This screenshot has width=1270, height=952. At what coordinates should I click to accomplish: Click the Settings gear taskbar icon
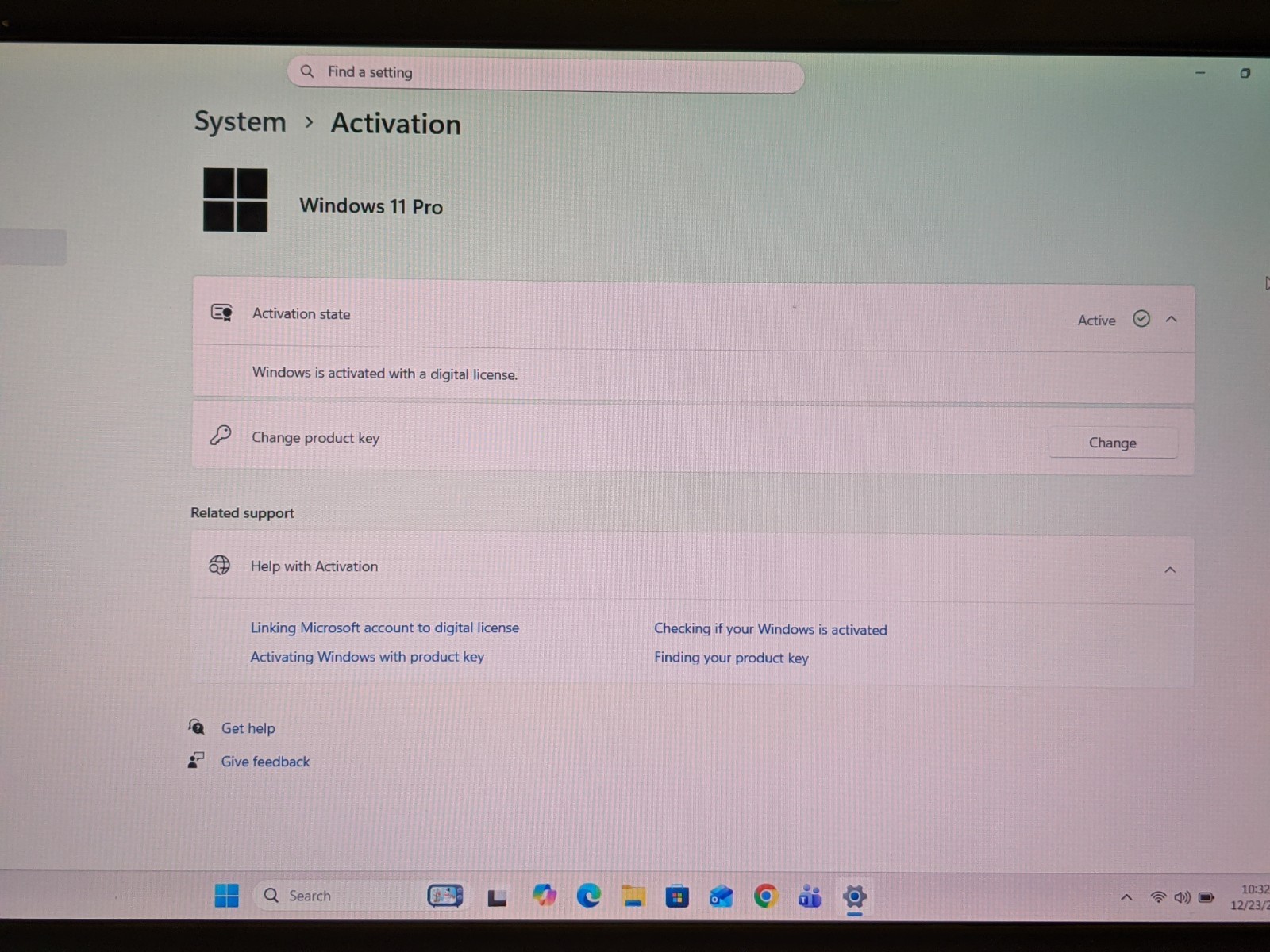tap(854, 897)
